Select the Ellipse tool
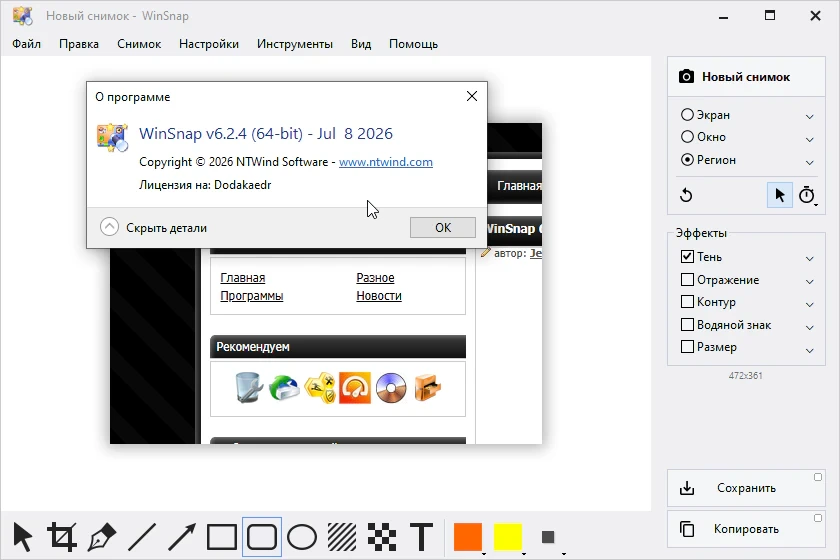The image size is (840, 560). (x=302, y=537)
